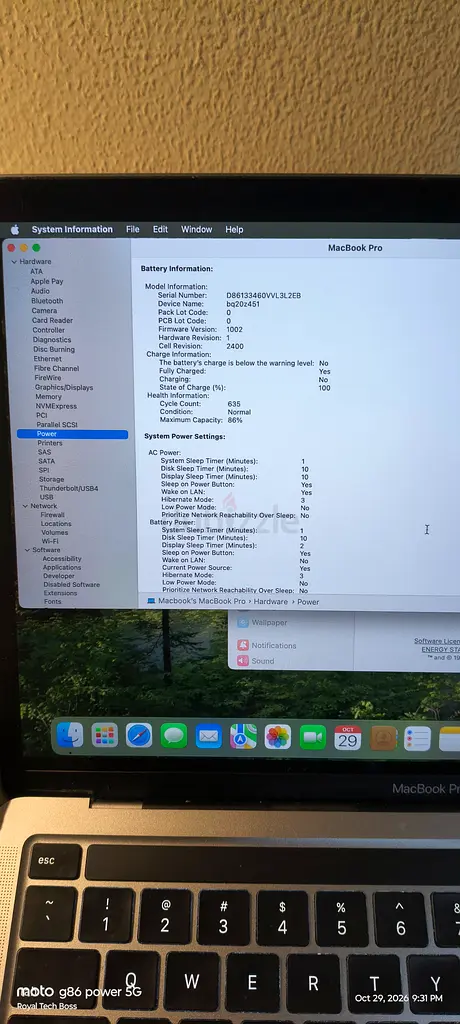Open Calendar showing Oct 29 in Dock
Screen dimensions: 460x1024
[348, 738]
